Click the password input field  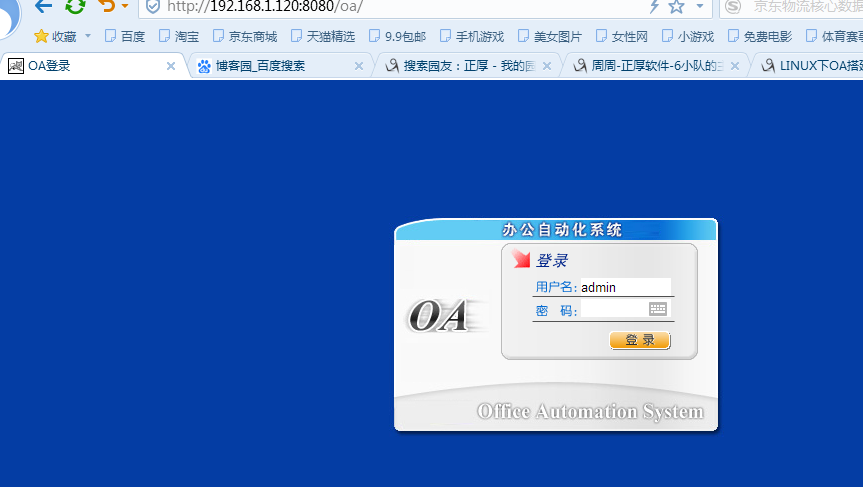pyautogui.click(x=625, y=309)
